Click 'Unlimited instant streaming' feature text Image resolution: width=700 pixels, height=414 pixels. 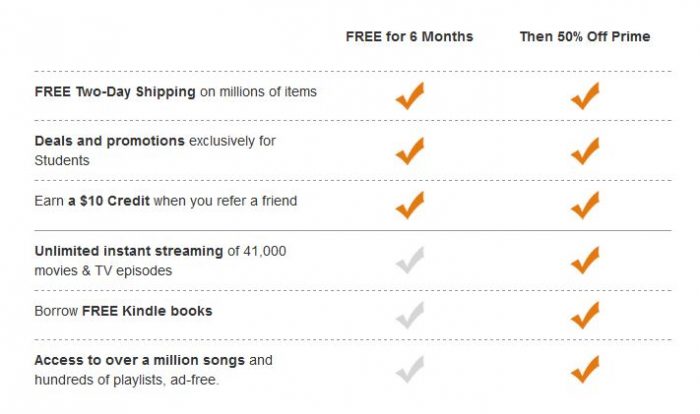point(160,260)
